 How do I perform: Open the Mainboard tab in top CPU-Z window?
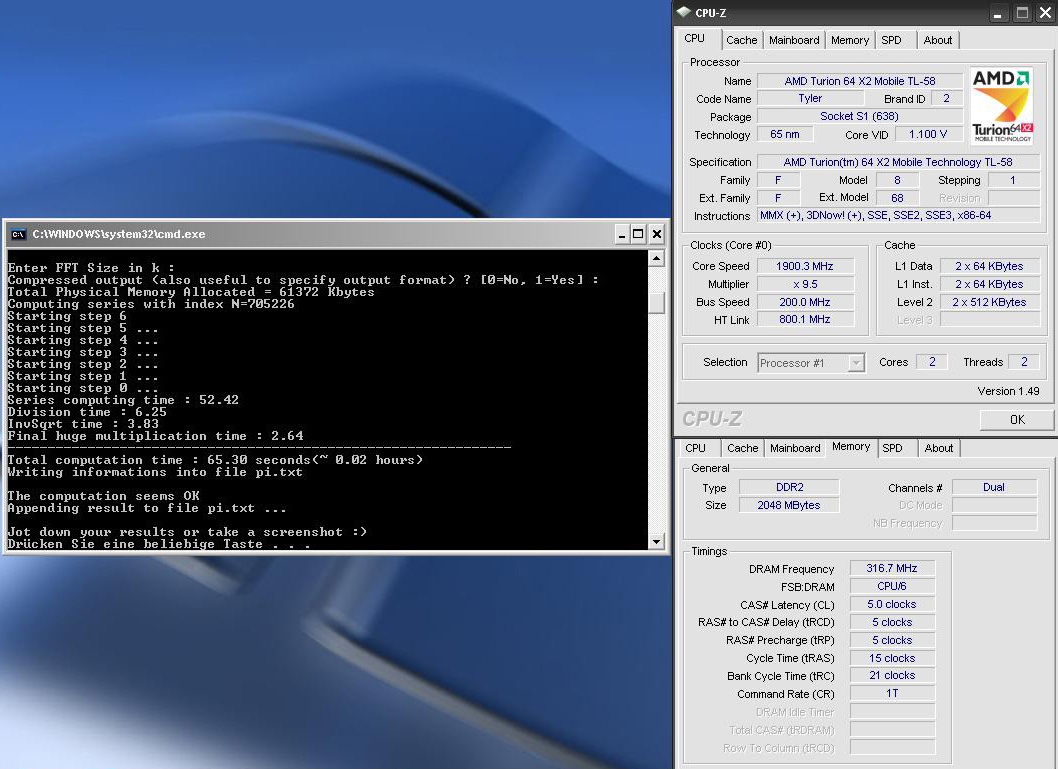[x=794, y=40]
